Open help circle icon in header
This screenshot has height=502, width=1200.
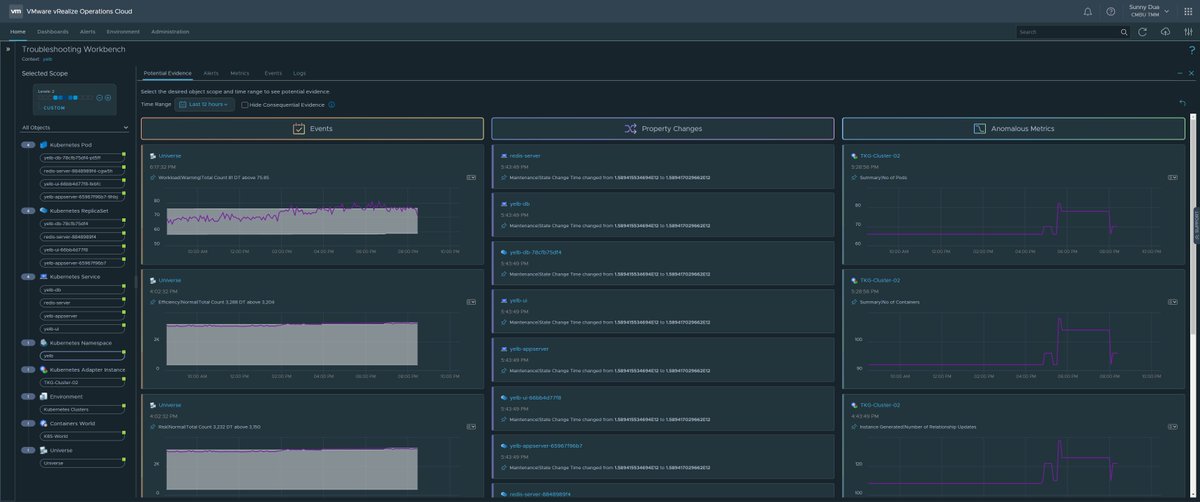tap(1111, 11)
